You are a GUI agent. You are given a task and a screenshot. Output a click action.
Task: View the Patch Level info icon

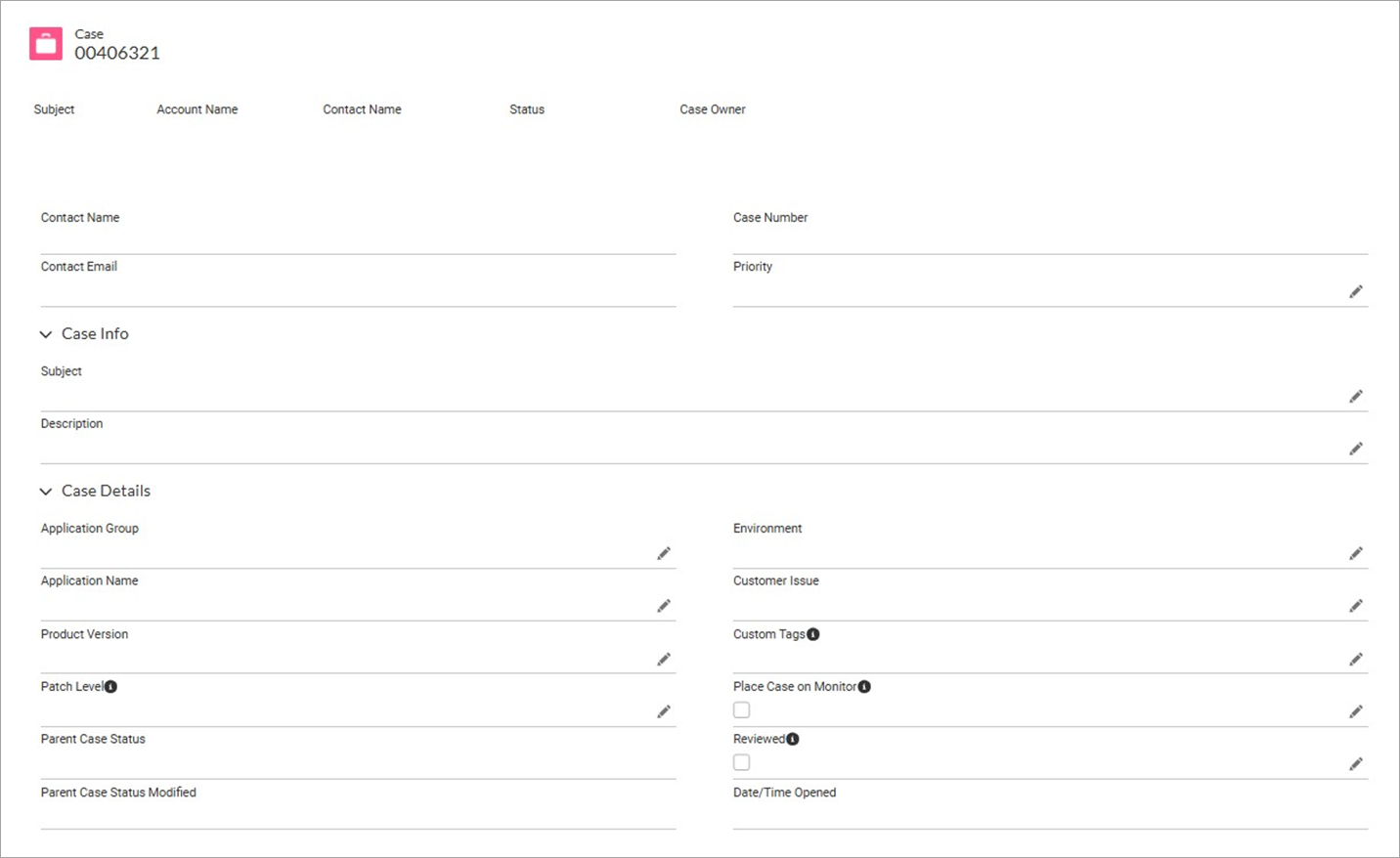click(109, 686)
